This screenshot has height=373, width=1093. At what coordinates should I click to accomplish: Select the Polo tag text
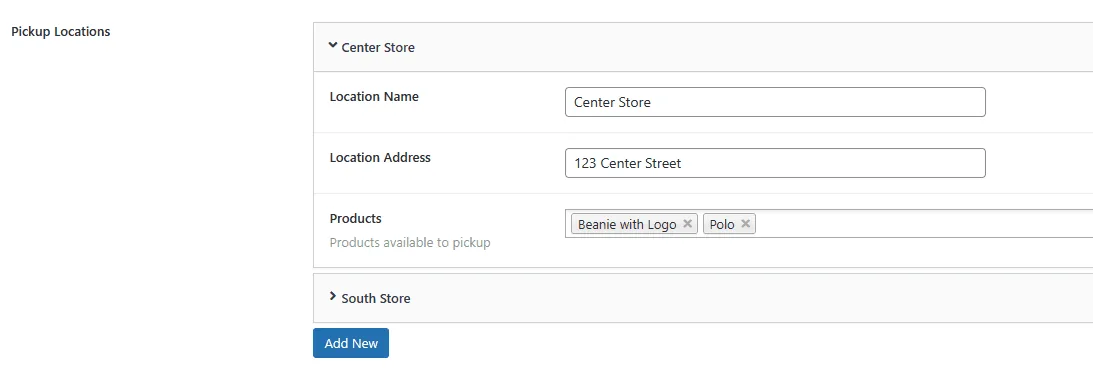pyautogui.click(x=722, y=224)
